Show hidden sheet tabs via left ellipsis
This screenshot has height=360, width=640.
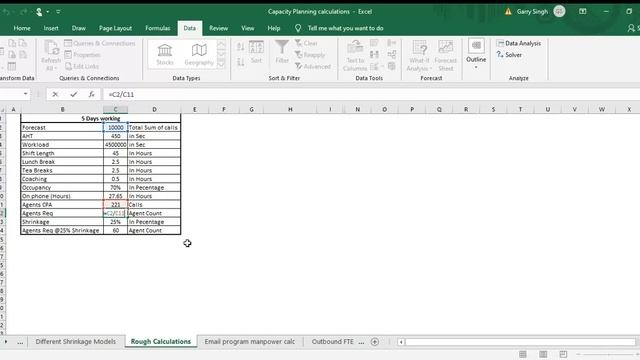20,342
